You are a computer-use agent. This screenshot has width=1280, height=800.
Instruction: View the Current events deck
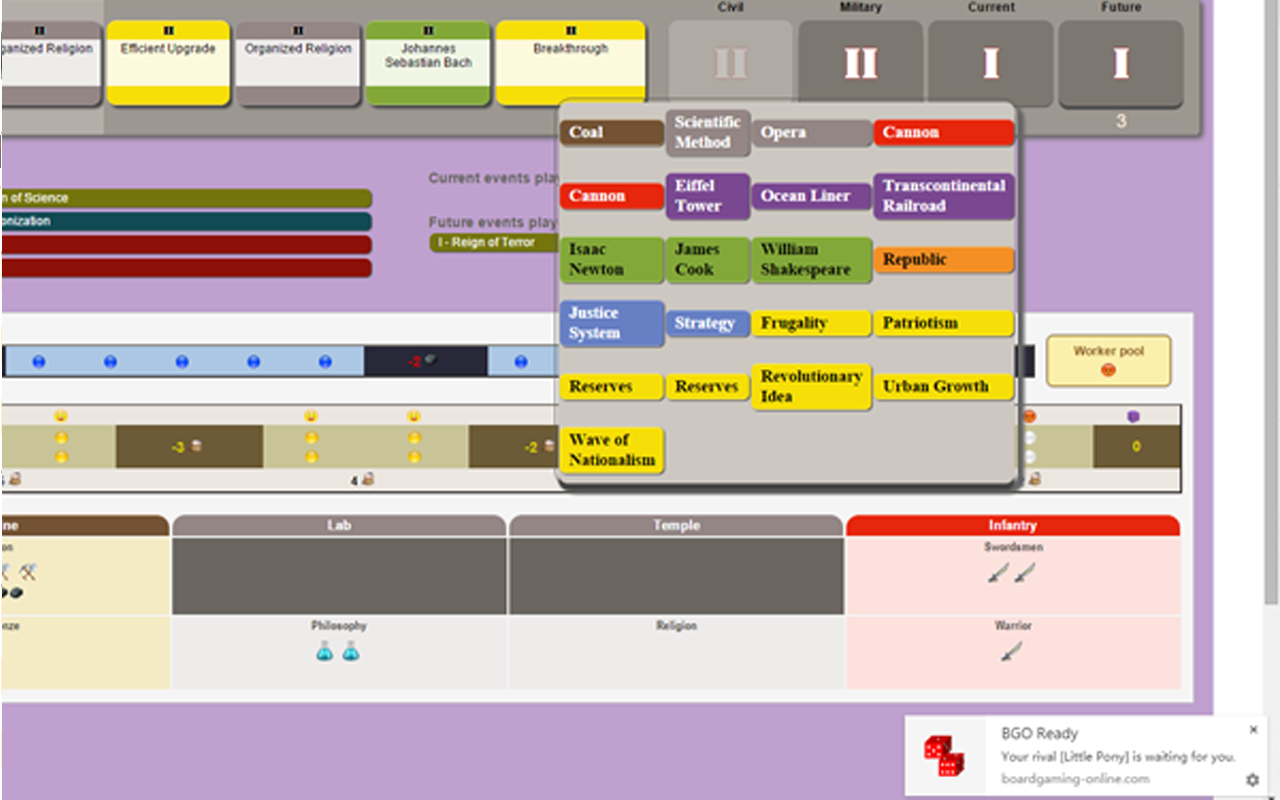(x=990, y=64)
